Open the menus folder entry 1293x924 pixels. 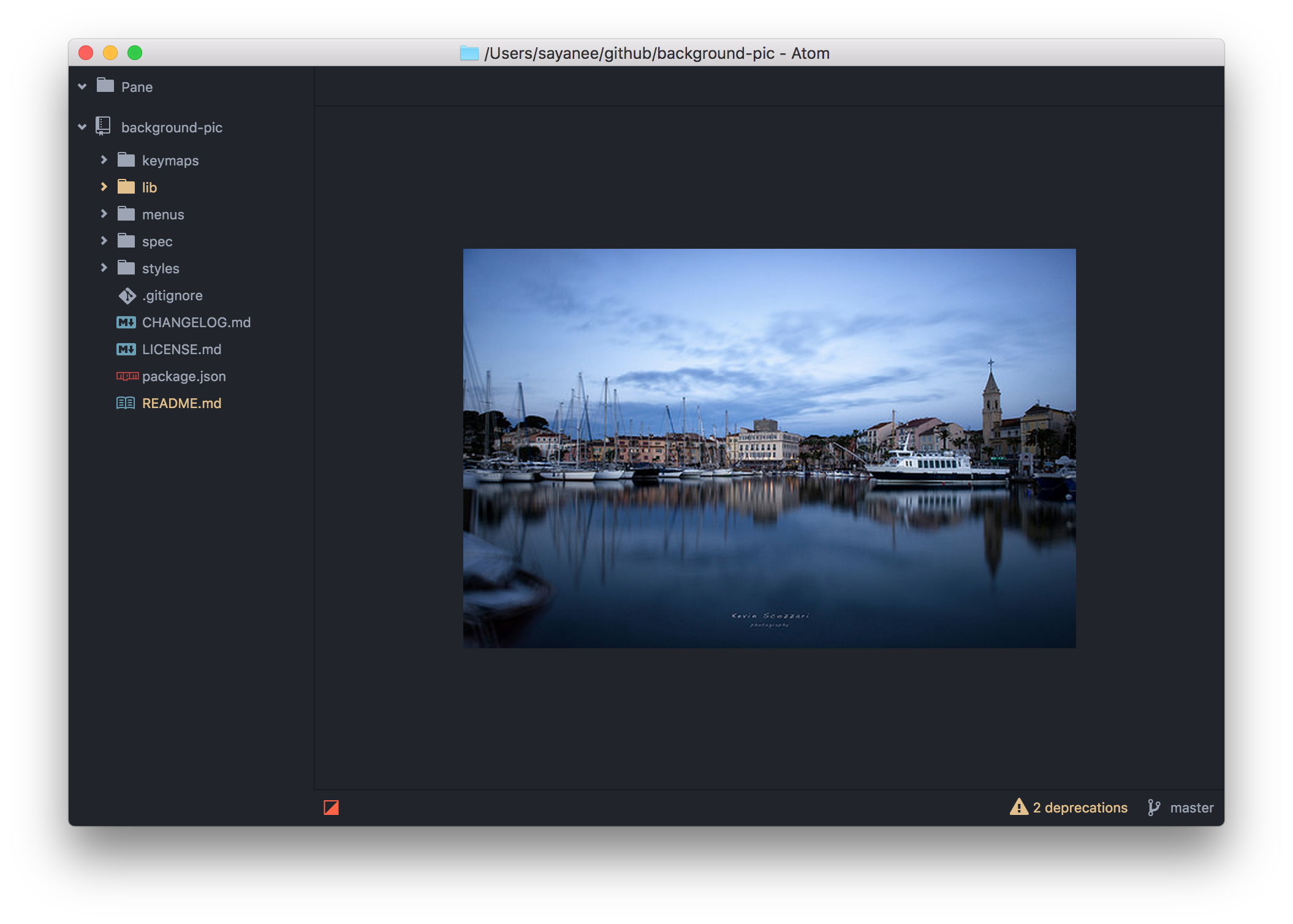tap(163, 214)
